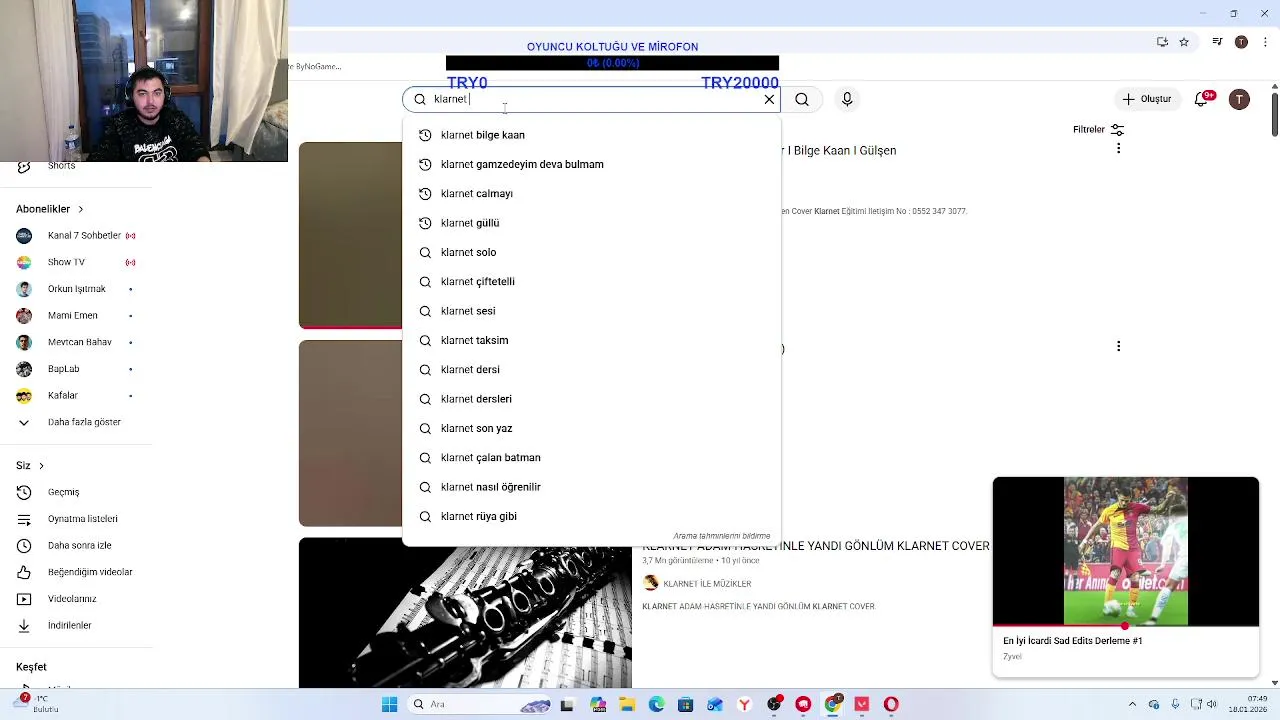Open the clarinet video thumbnail

465,613
